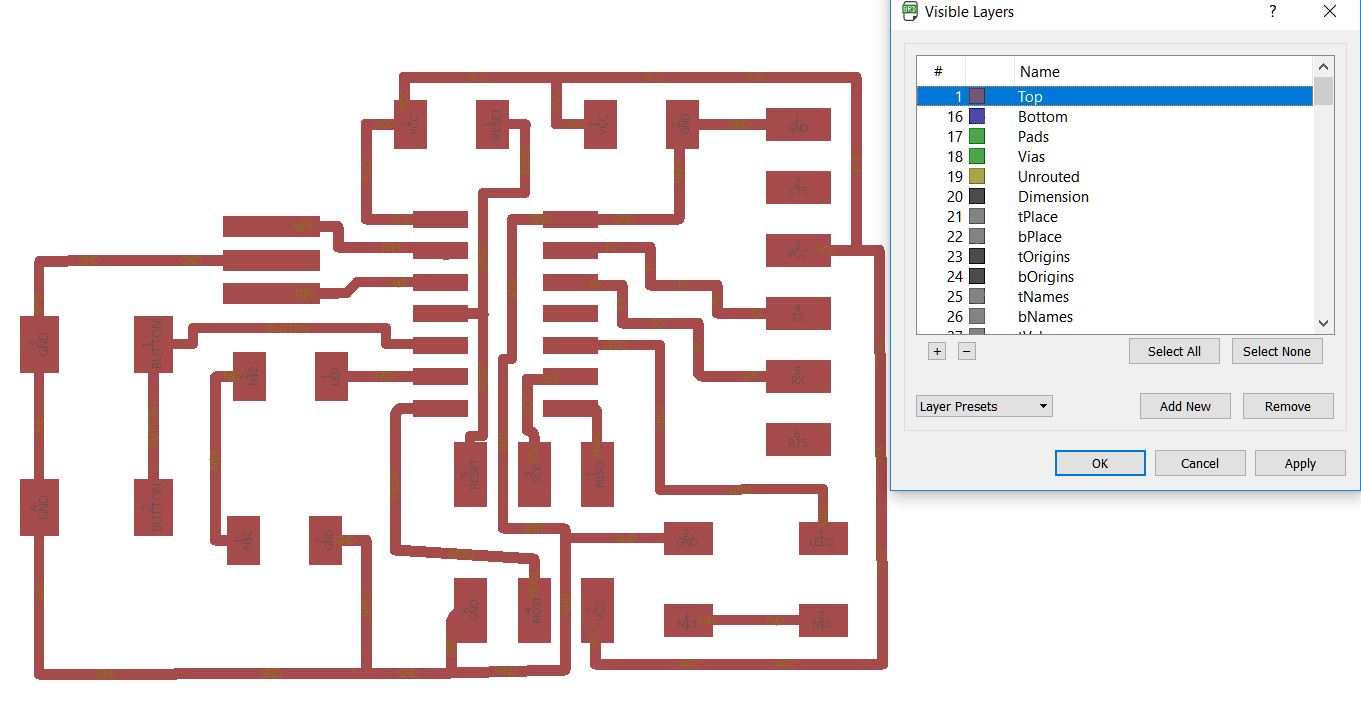
Task: Click the Select All button
Action: (1174, 351)
